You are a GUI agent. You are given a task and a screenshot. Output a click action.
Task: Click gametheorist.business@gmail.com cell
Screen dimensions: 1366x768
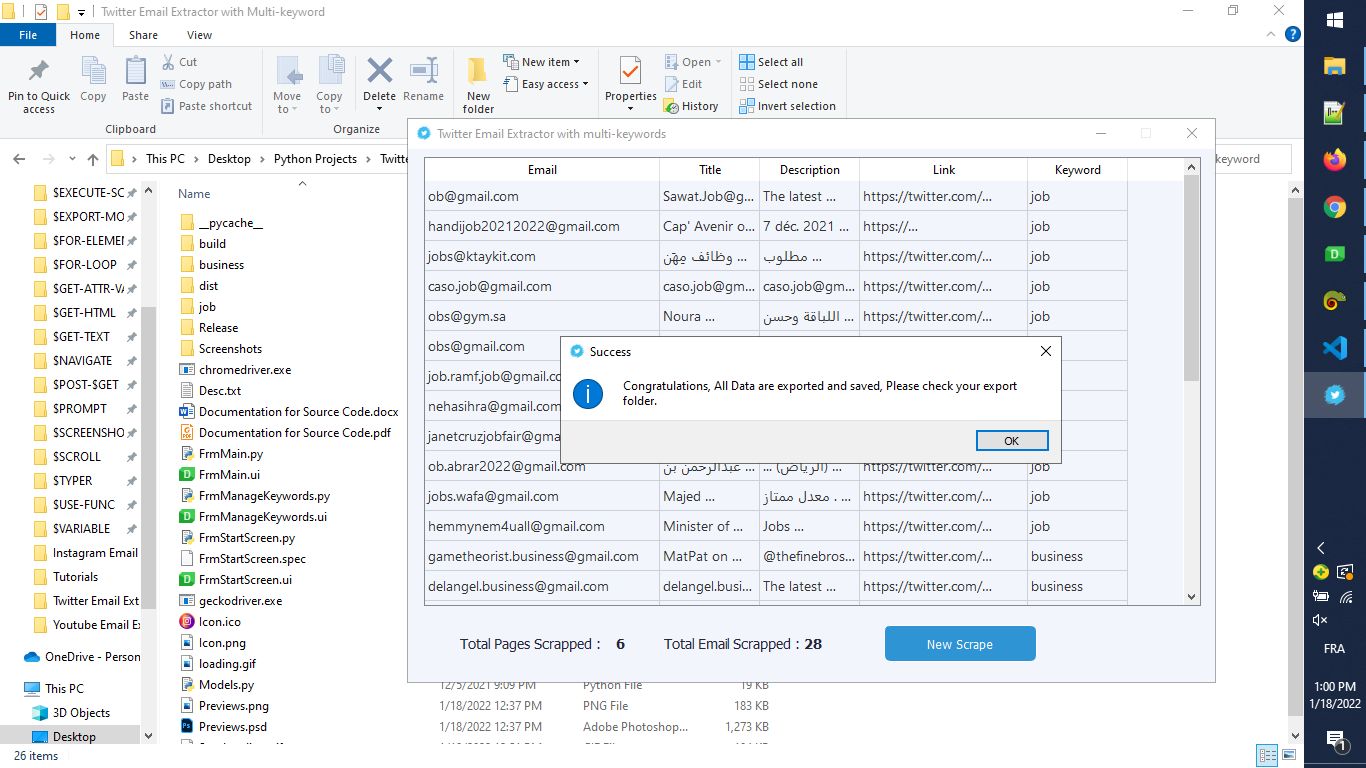pyautogui.click(x=542, y=556)
